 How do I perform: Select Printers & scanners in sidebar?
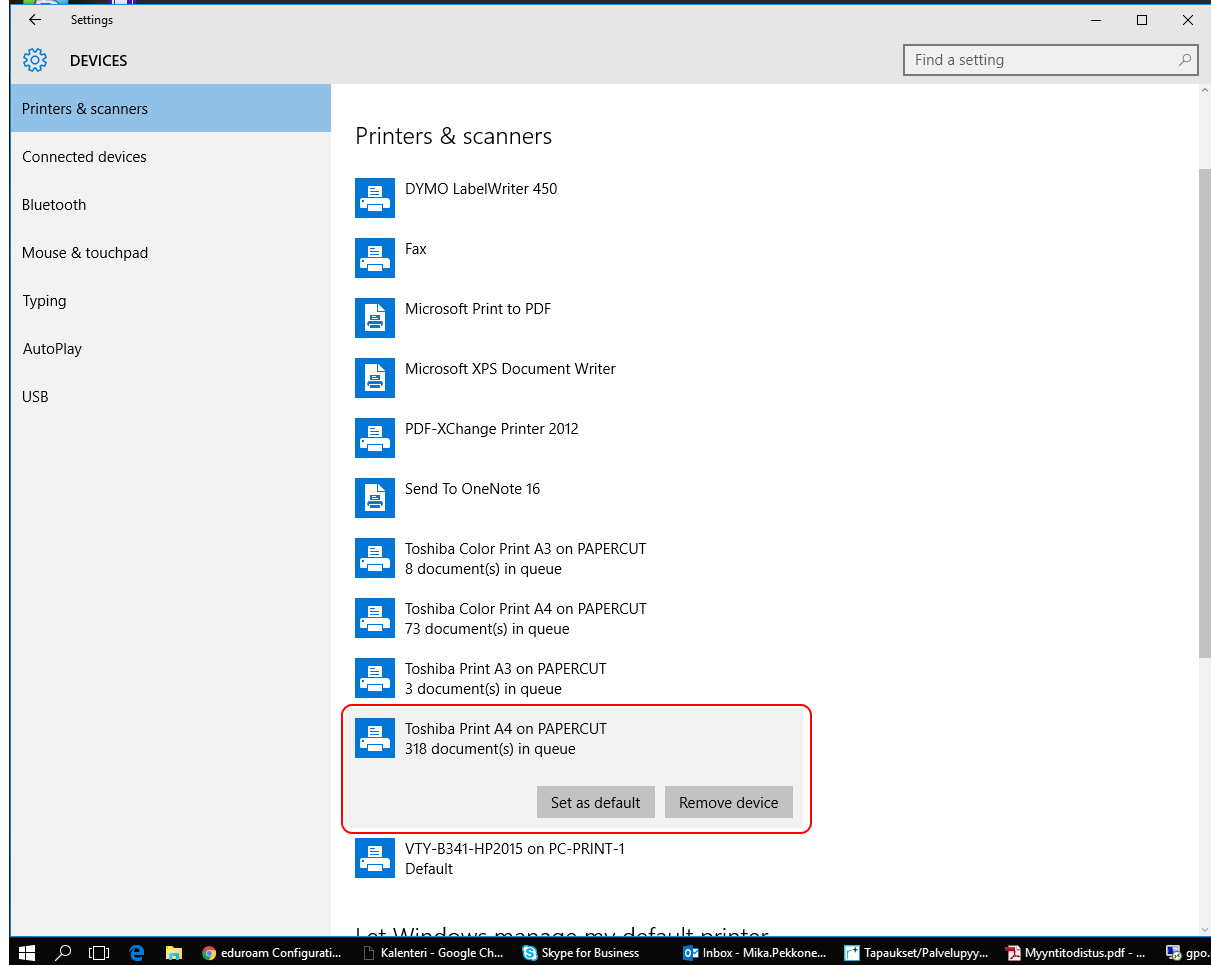coord(171,108)
